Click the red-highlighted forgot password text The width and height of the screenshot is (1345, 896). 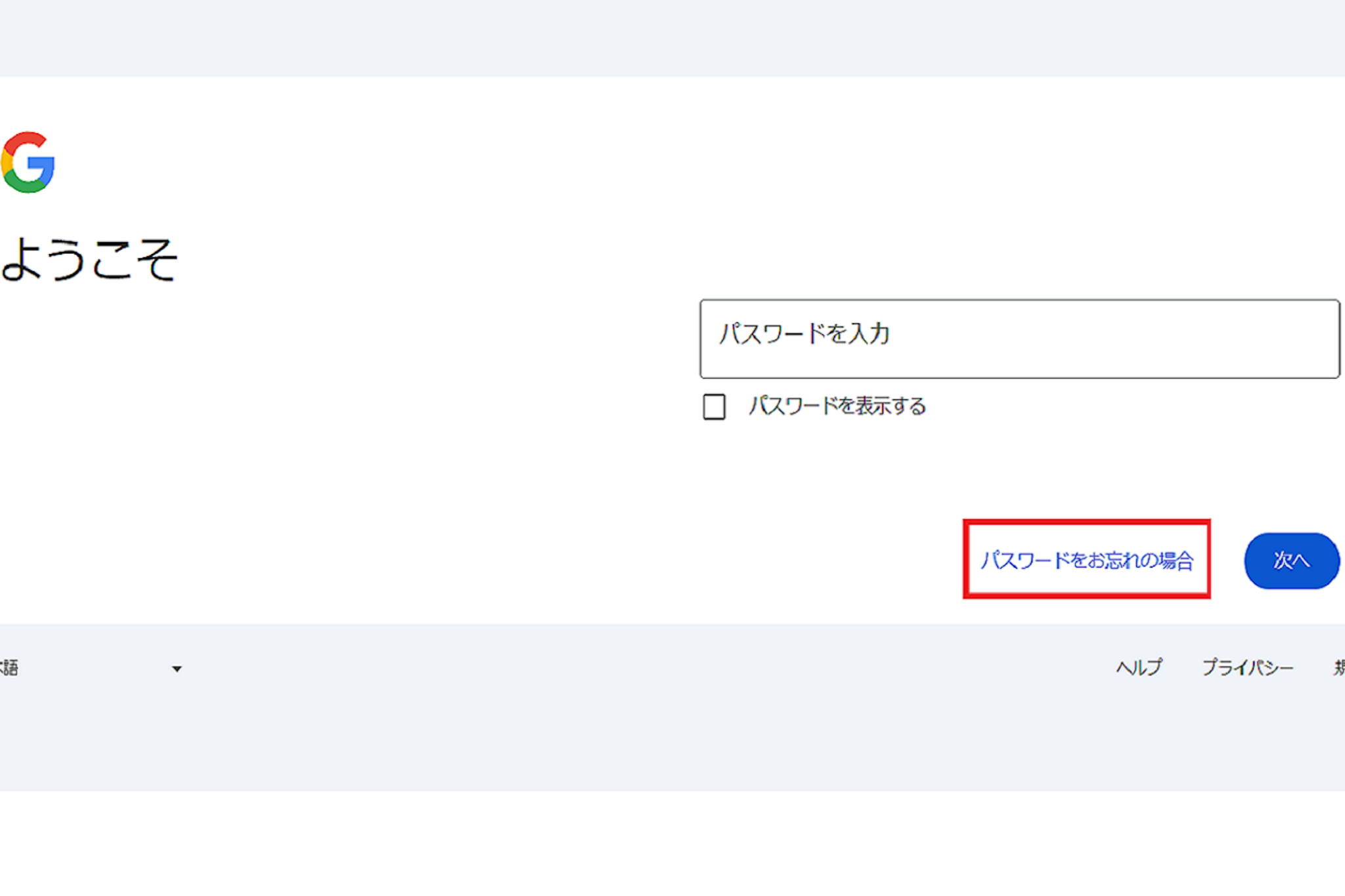click(x=1086, y=561)
